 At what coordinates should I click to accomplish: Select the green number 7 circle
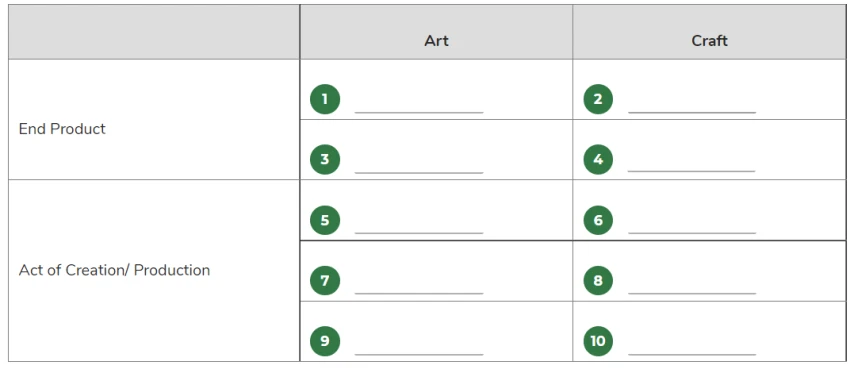click(325, 280)
